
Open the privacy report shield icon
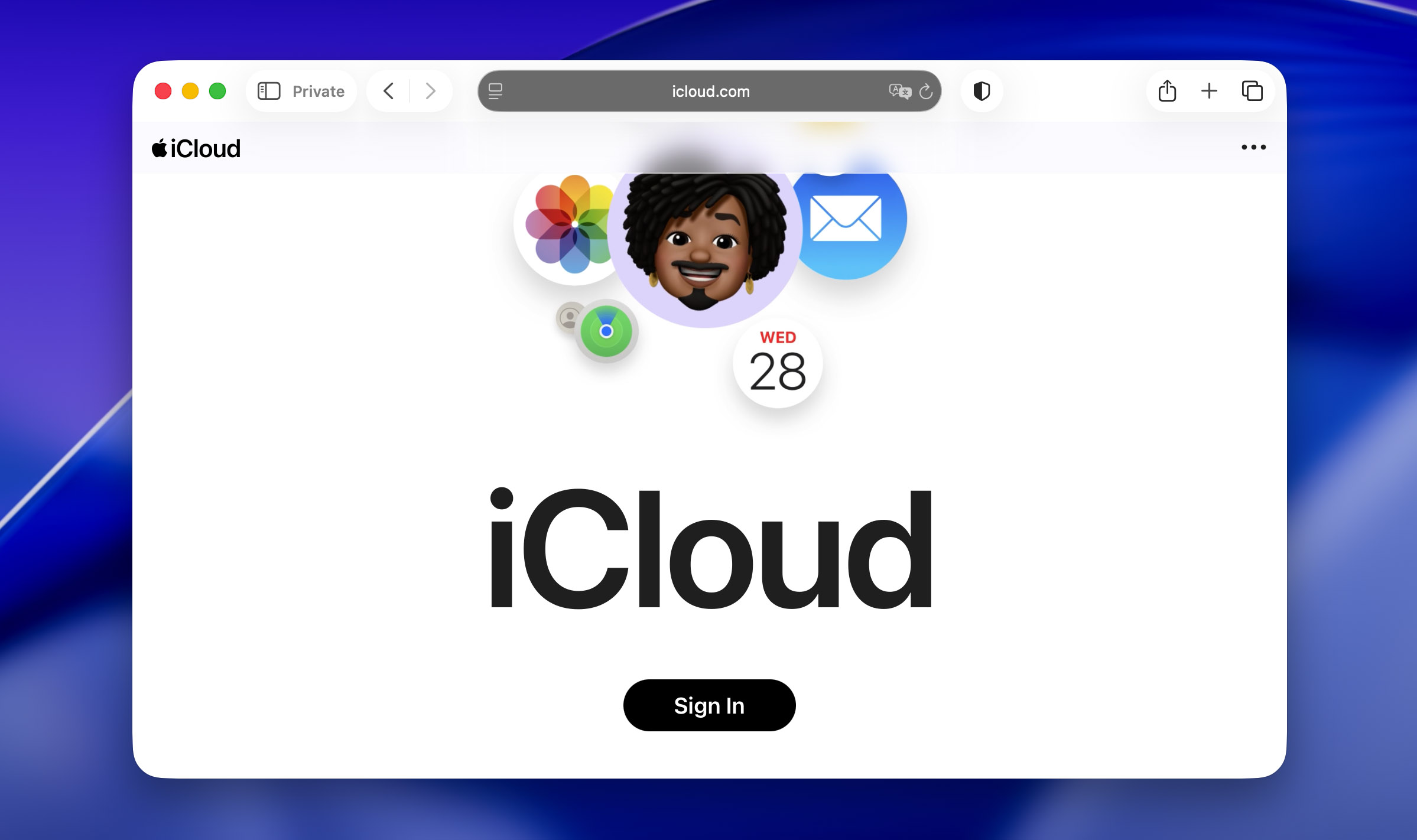pos(981,91)
